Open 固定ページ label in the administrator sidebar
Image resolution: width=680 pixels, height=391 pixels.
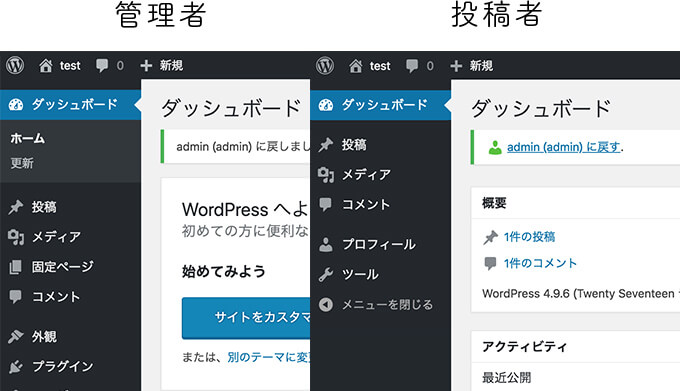[62, 267]
